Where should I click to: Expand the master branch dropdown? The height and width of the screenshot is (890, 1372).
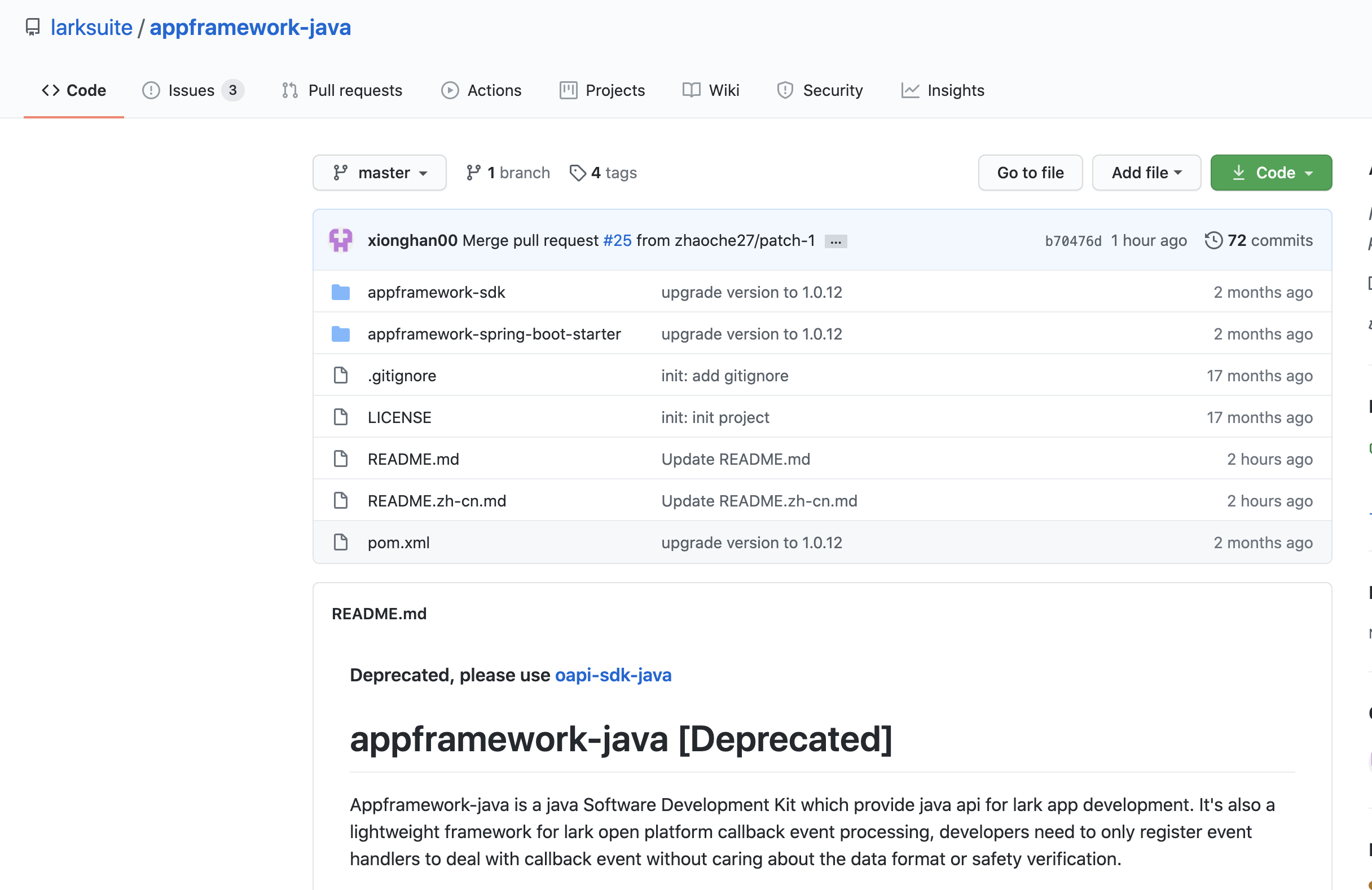point(379,173)
